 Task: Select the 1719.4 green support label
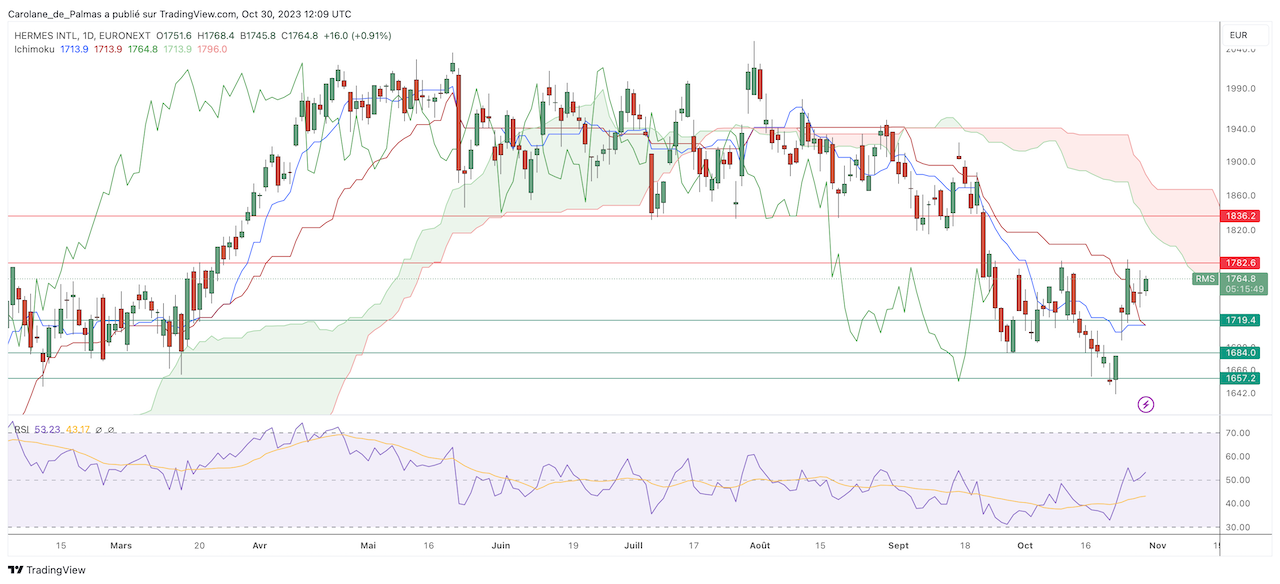1238,320
